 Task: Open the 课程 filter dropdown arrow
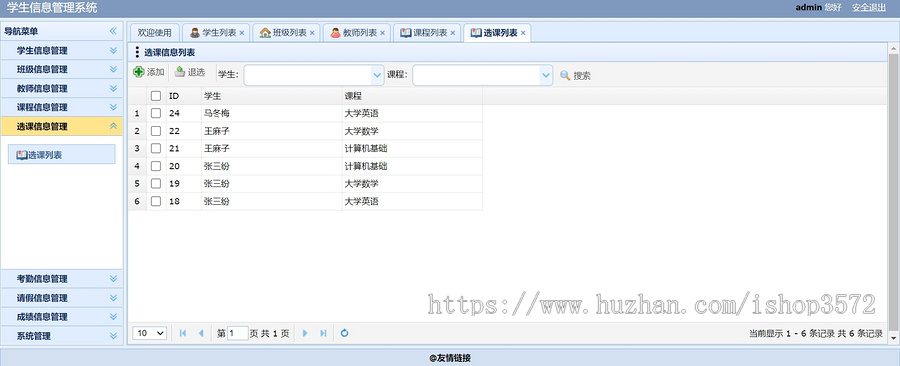pyautogui.click(x=546, y=75)
